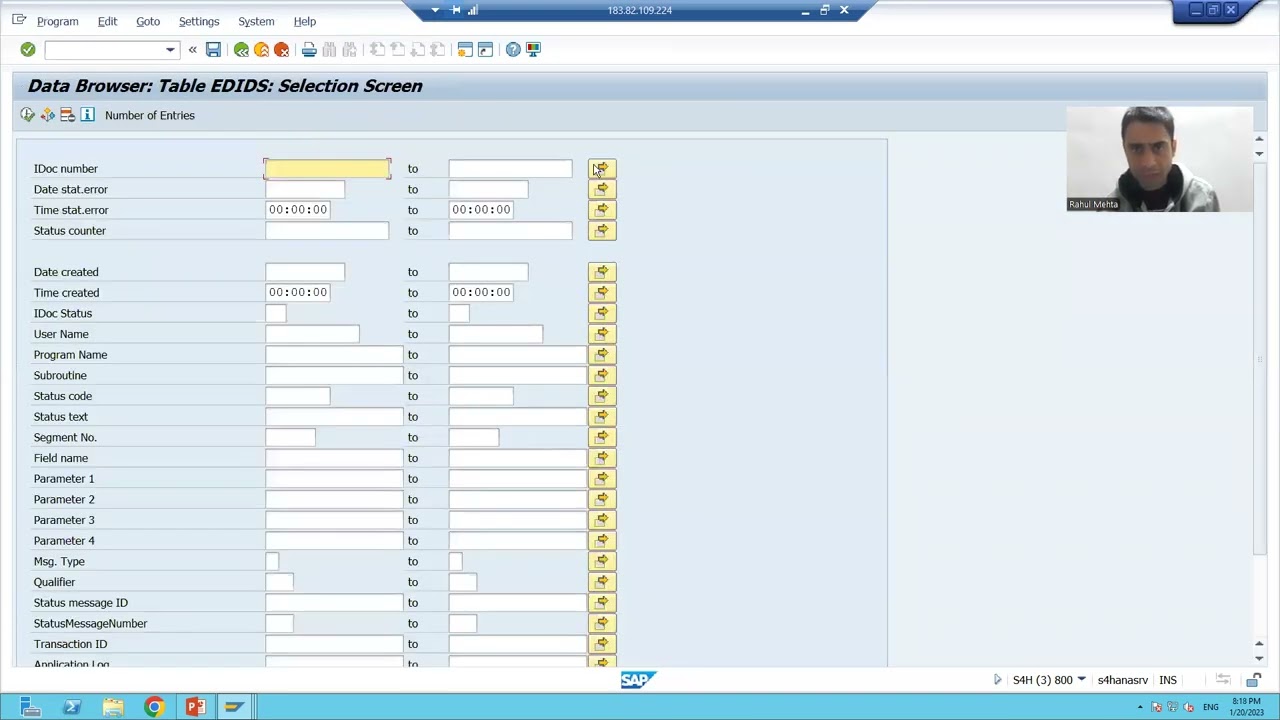Click the s4hanasrv server name in status bar
This screenshot has width=1280, height=720.
(x=1123, y=680)
